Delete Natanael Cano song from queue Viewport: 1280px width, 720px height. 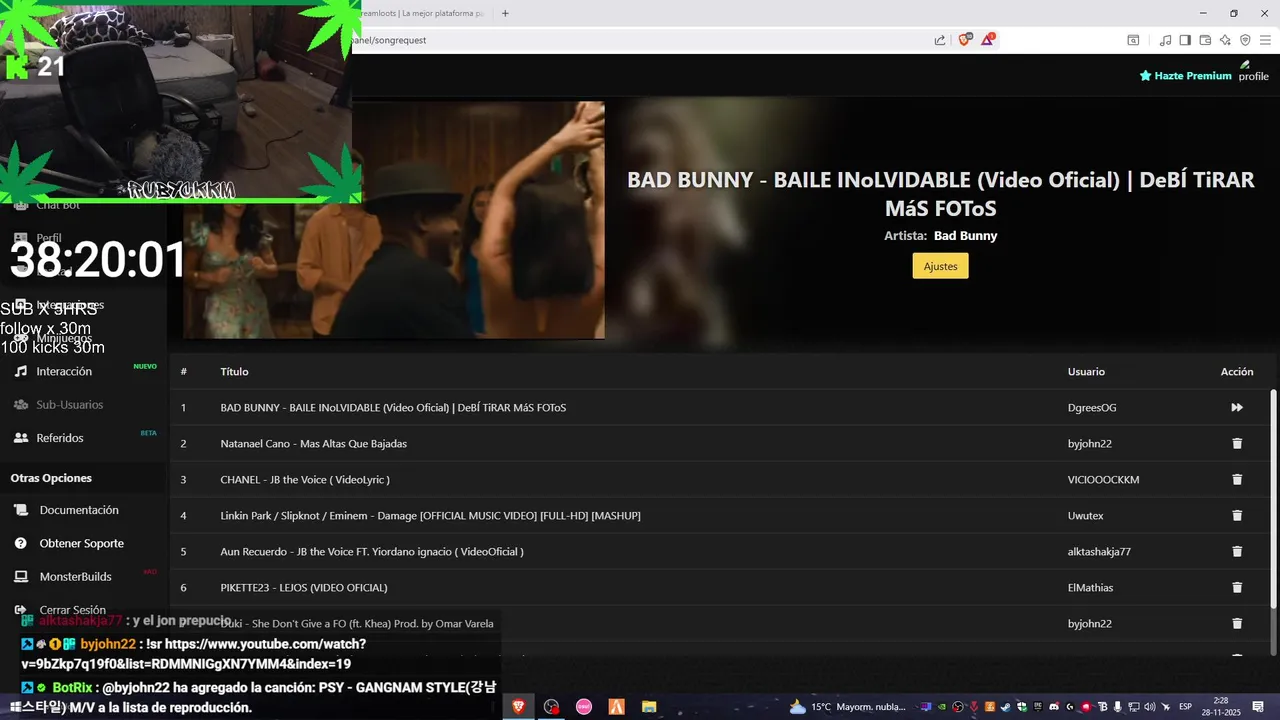pos(1237,443)
